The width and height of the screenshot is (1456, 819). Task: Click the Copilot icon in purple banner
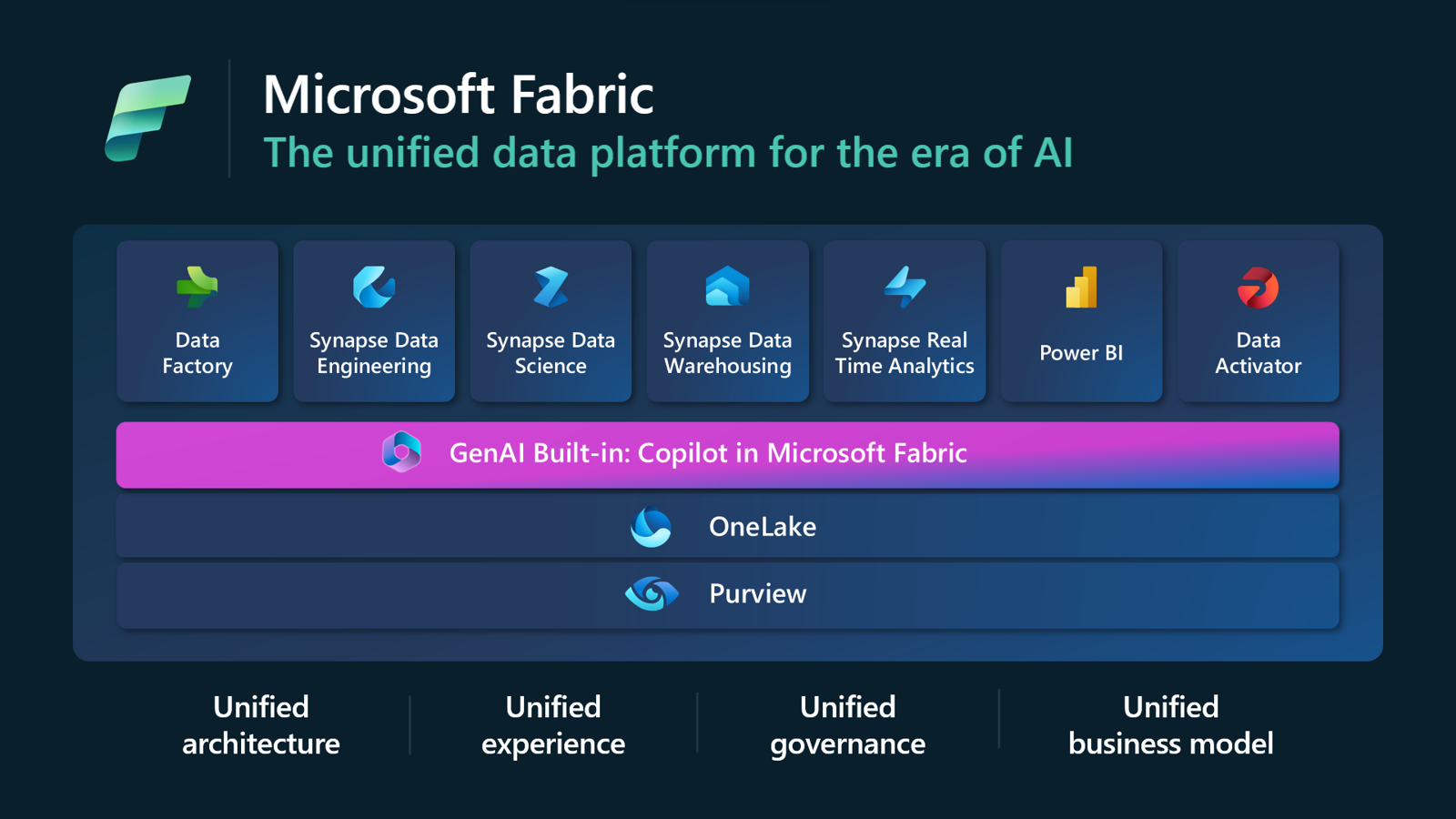(401, 452)
